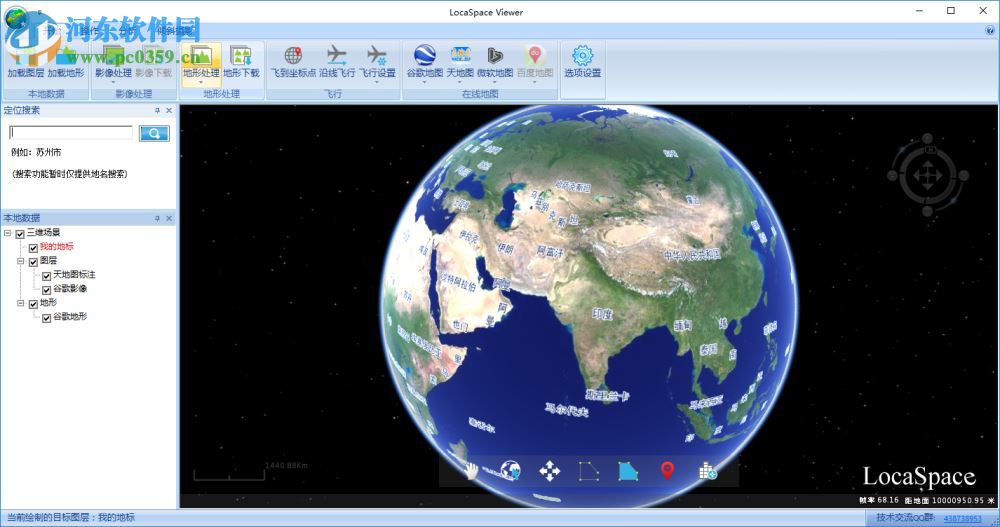Disable the 谷歌影像 layer checkbox
The image size is (1000, 527).
47,290
